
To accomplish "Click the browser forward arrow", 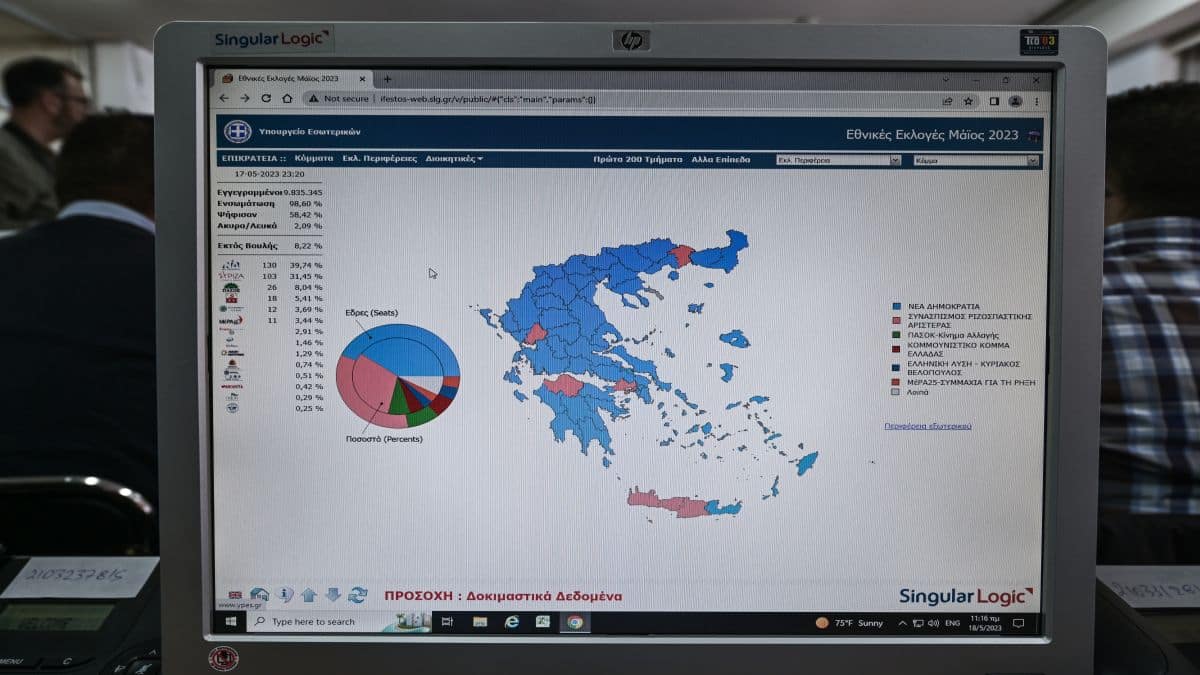I will (244, 98).
